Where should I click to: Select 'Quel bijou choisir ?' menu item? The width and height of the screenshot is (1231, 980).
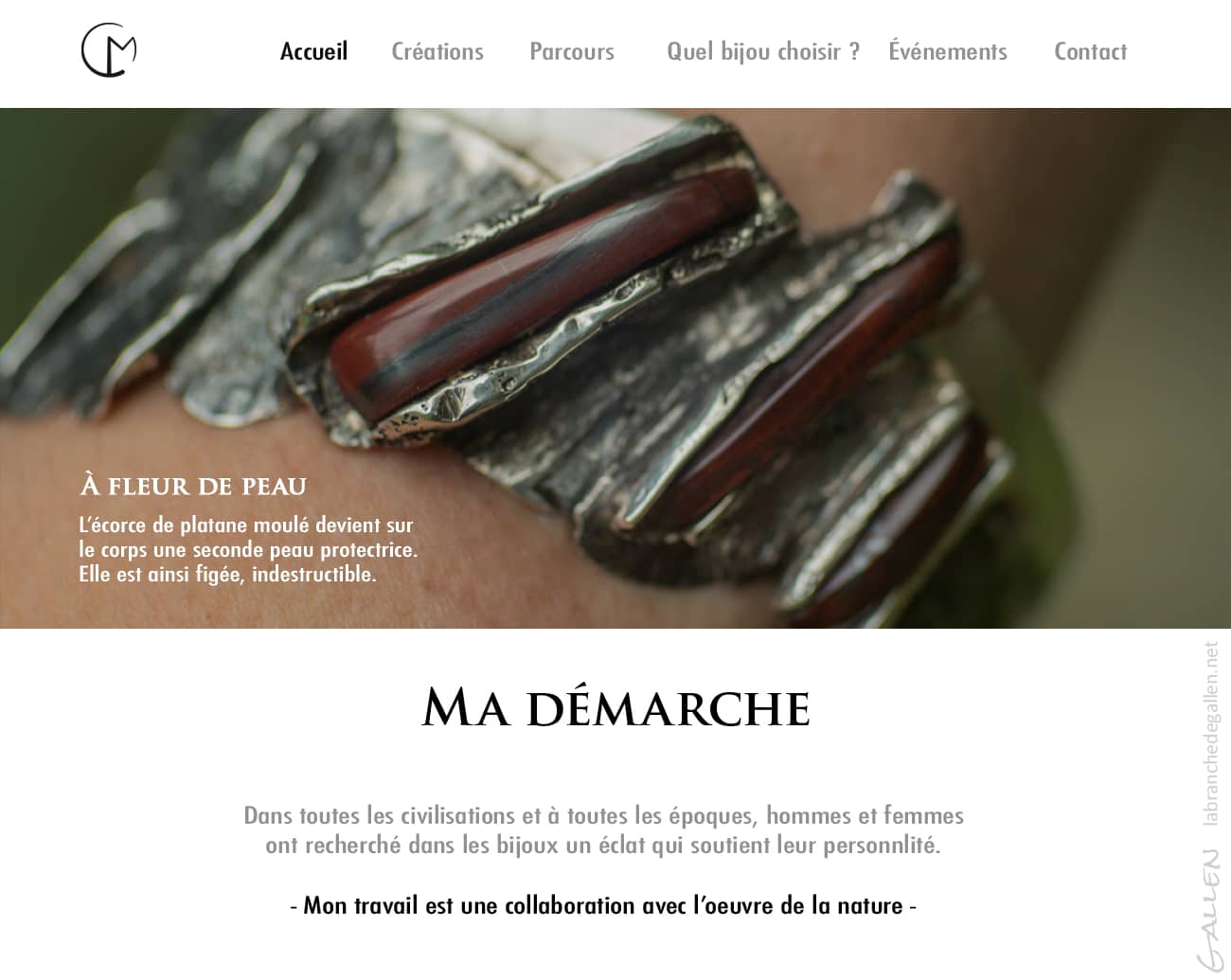tap(763, 51)
